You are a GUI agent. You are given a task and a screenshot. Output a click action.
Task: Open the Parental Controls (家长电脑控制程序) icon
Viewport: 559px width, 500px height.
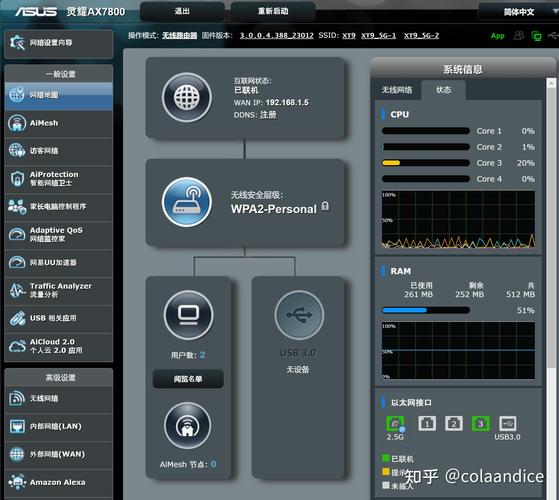pos(17,206)
